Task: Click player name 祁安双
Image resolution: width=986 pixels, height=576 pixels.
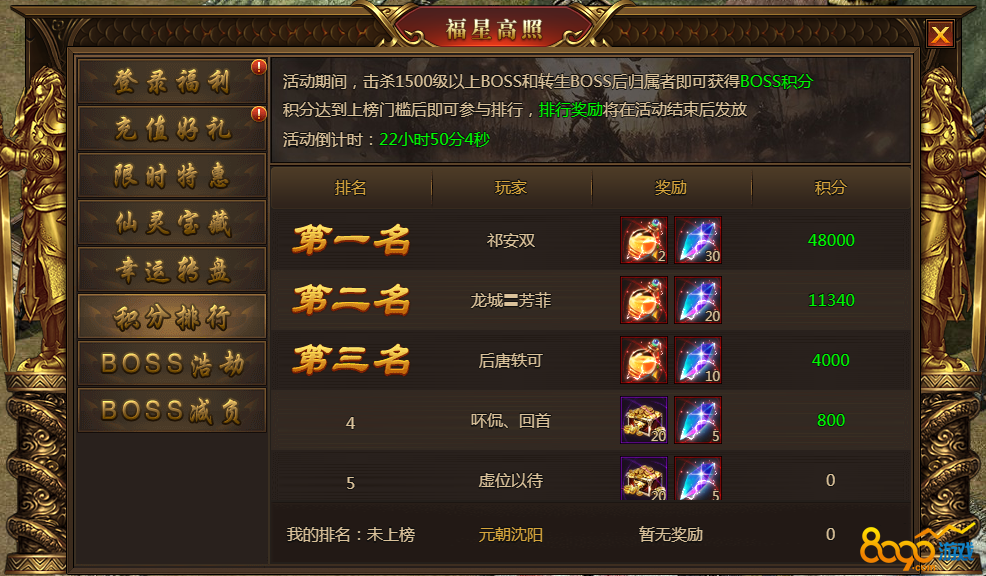Action: [x=511, y=241]
